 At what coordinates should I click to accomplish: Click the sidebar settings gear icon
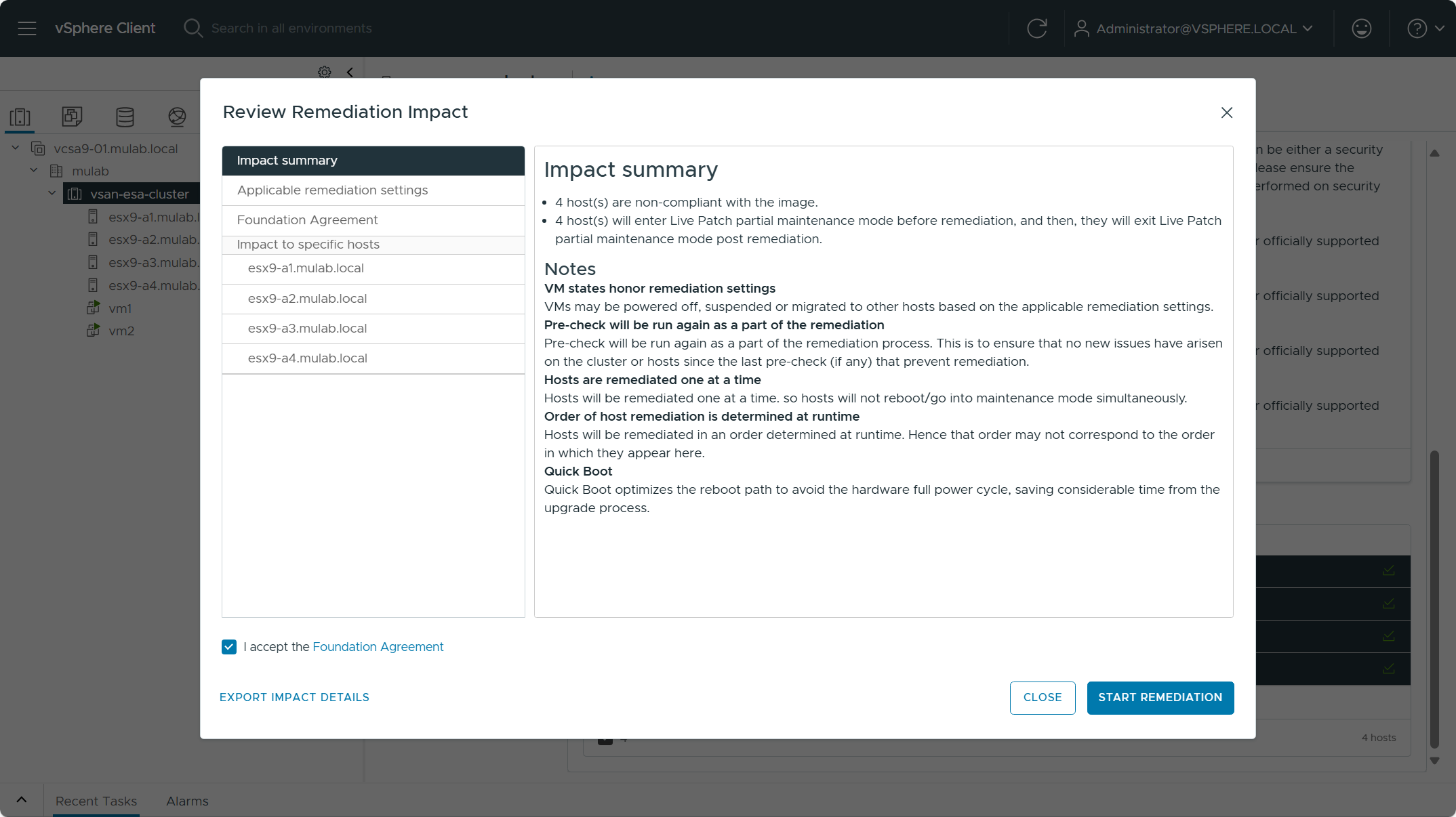[x=325, y=72]
